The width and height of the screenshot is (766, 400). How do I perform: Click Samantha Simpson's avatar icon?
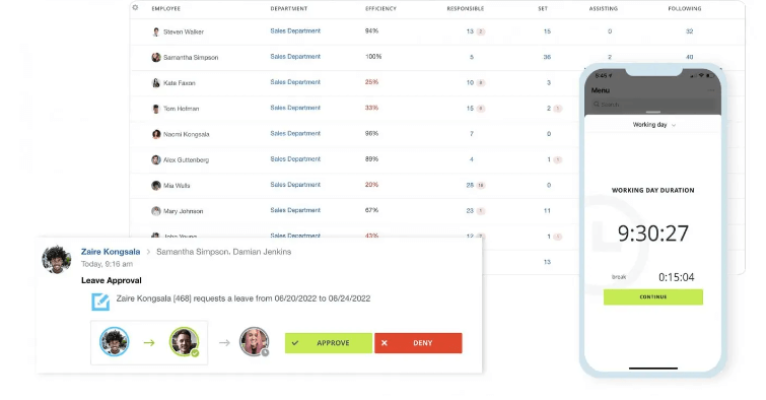(x=156, y=57)
